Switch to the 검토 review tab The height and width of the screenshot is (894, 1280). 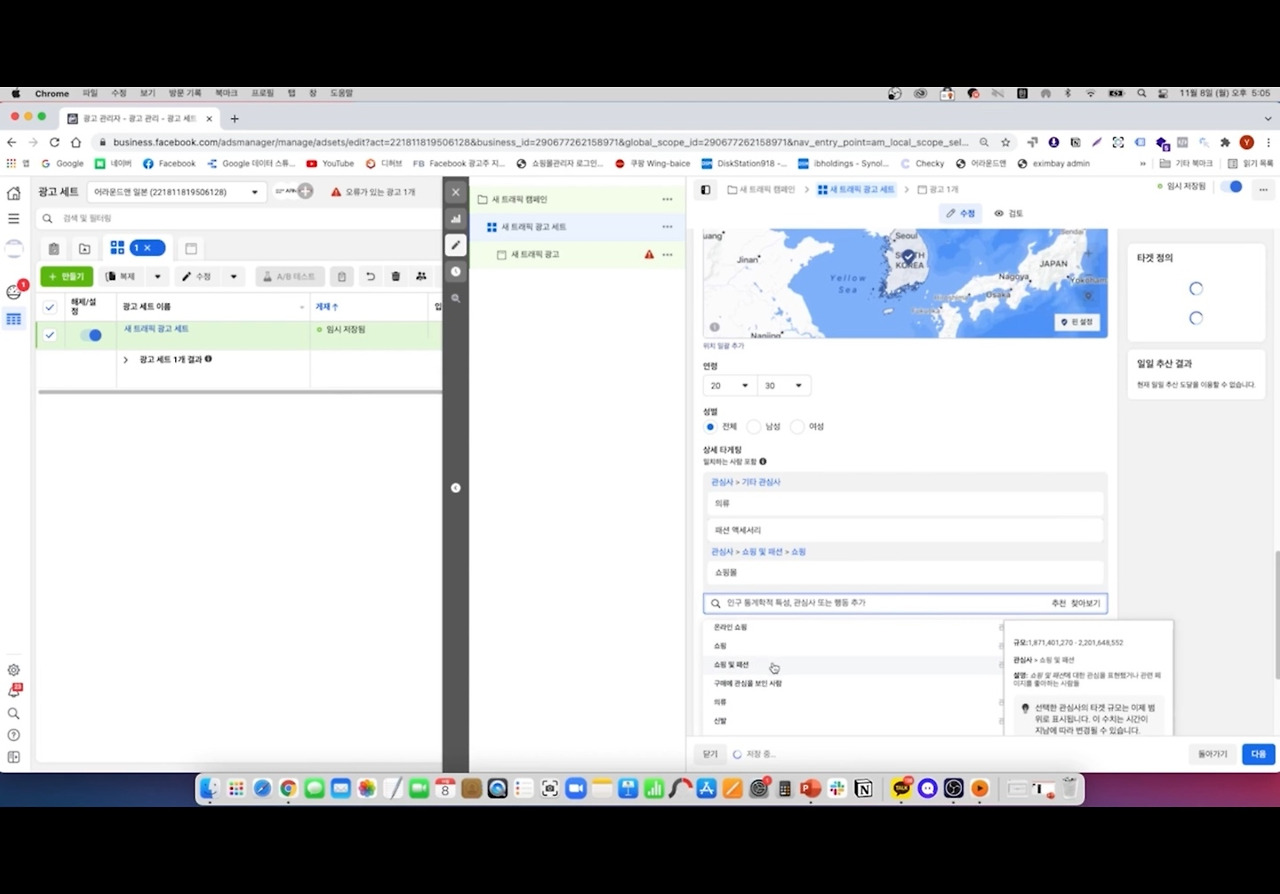pos(1009,213)
